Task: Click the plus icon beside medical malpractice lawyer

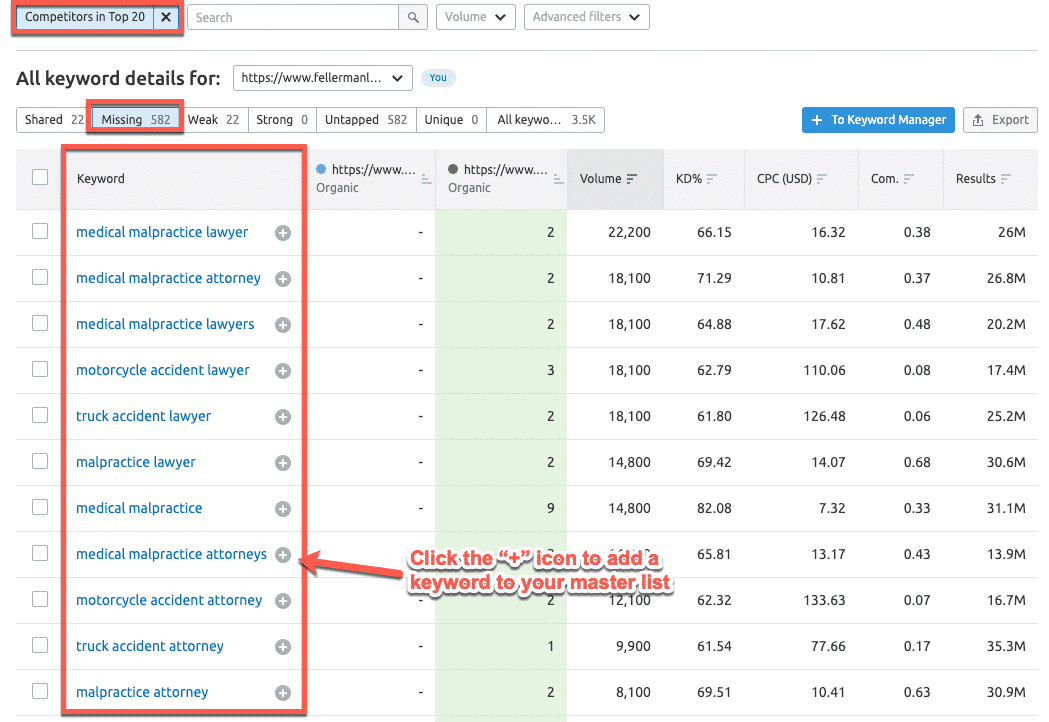Action: click(x=283, y=233)
